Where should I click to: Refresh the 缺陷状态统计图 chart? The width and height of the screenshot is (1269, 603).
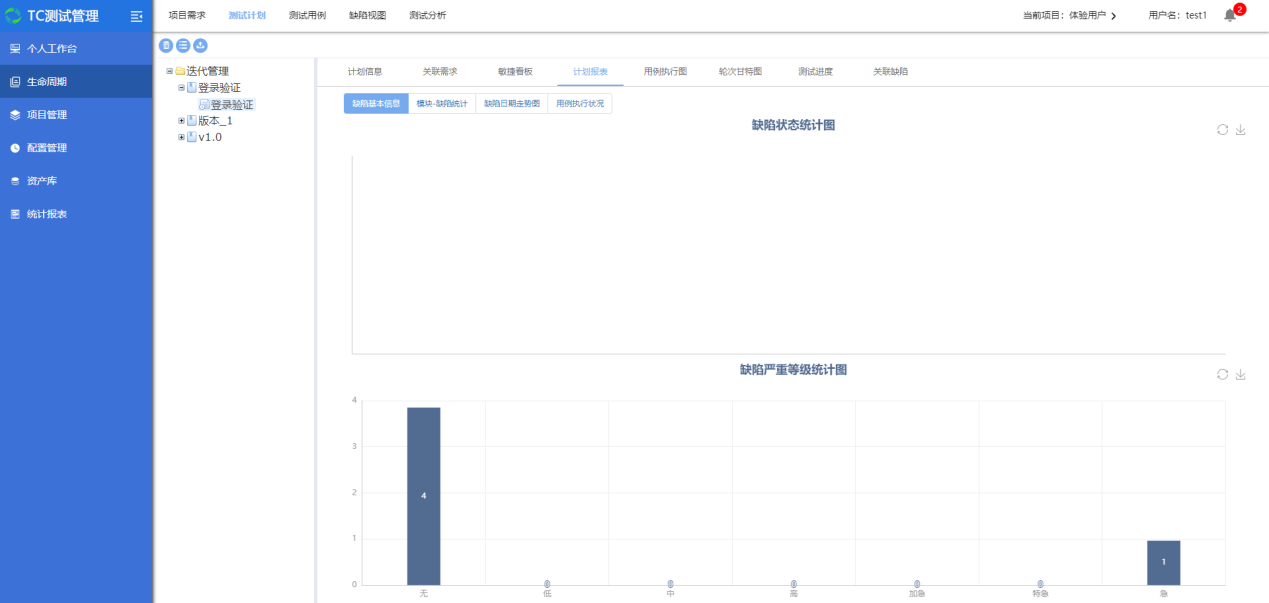[1222, 130]
